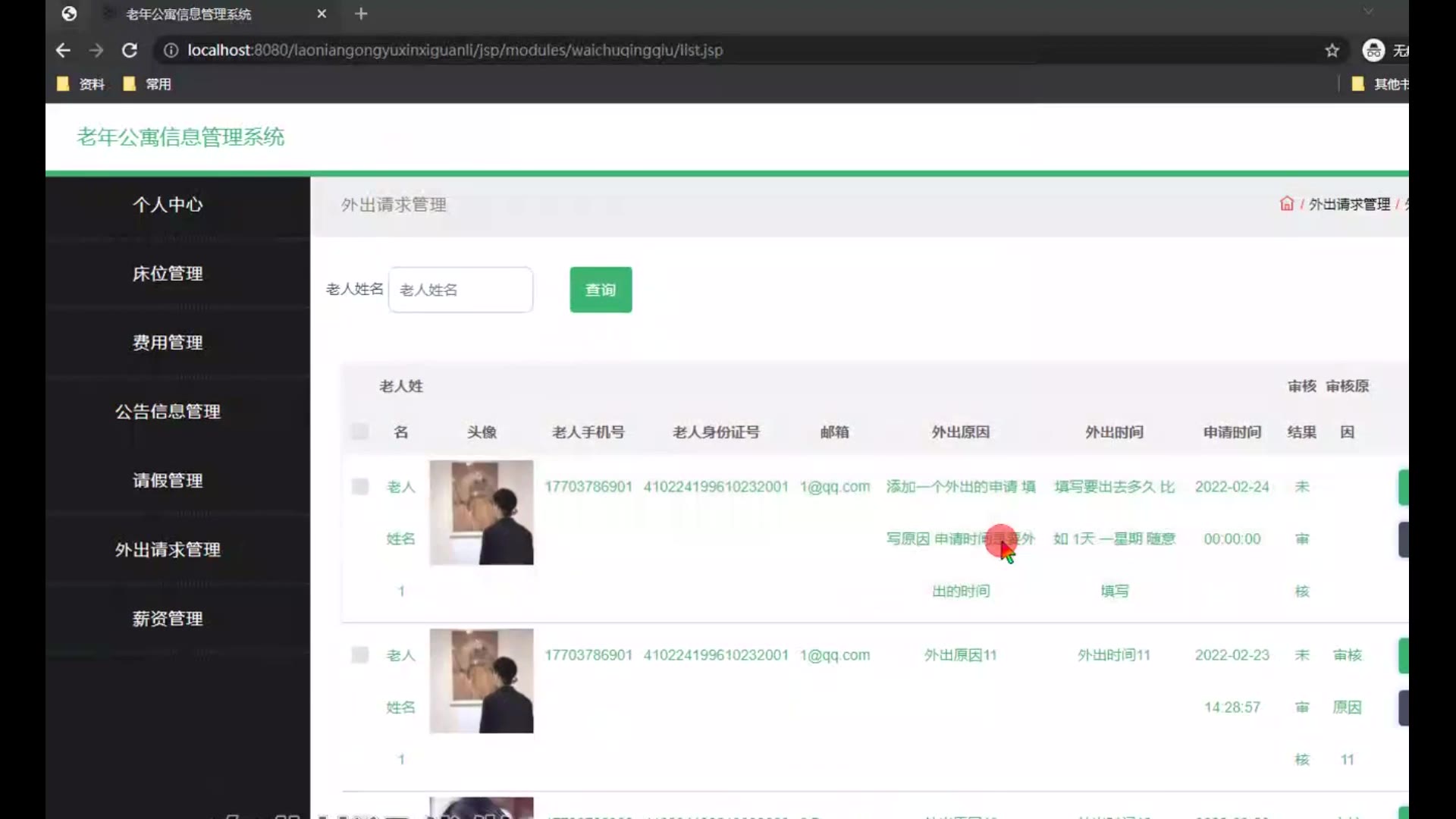Click green action button on second row
Viewport: 1456px width, 819px height.
coord(1404,656)
